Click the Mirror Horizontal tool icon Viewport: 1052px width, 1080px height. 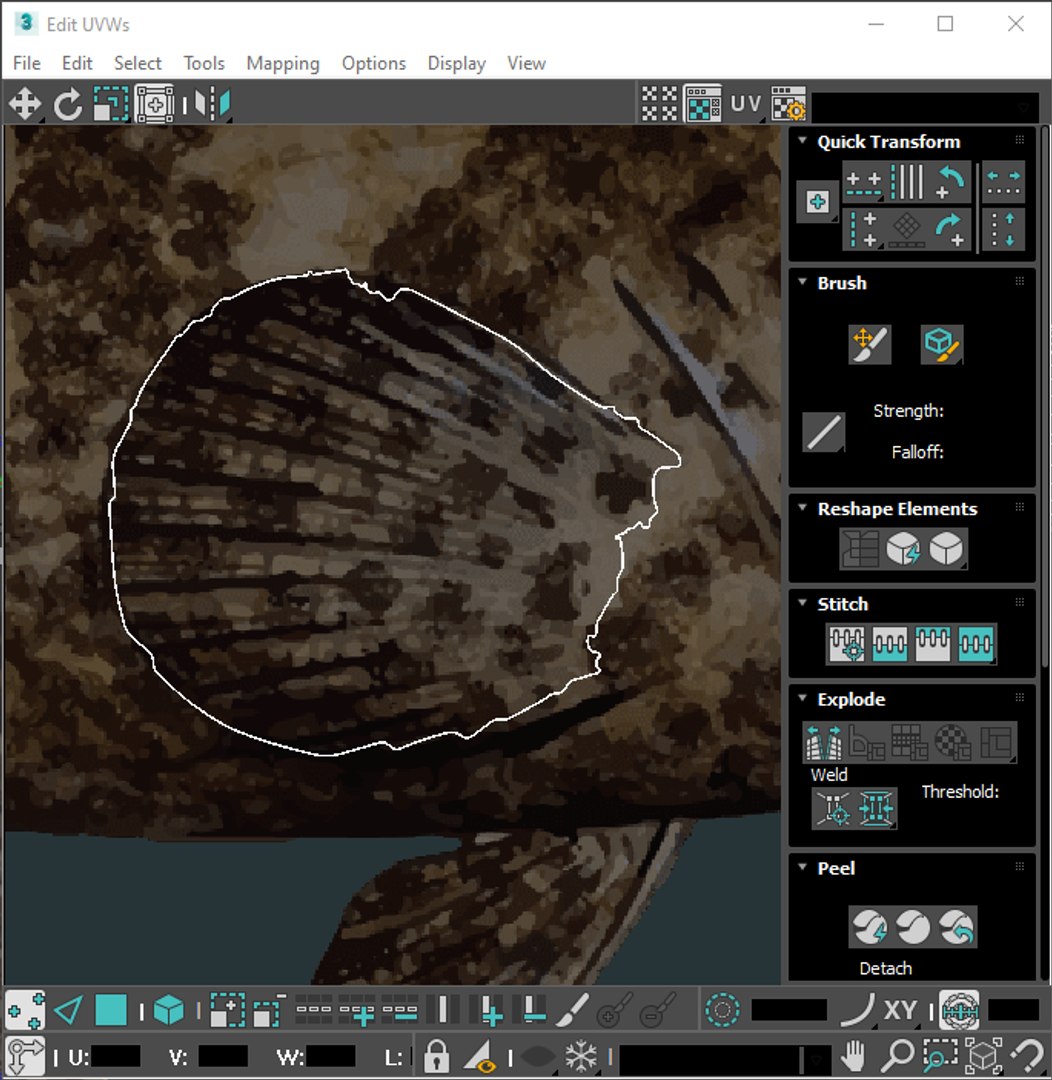[x=212, y=105]
